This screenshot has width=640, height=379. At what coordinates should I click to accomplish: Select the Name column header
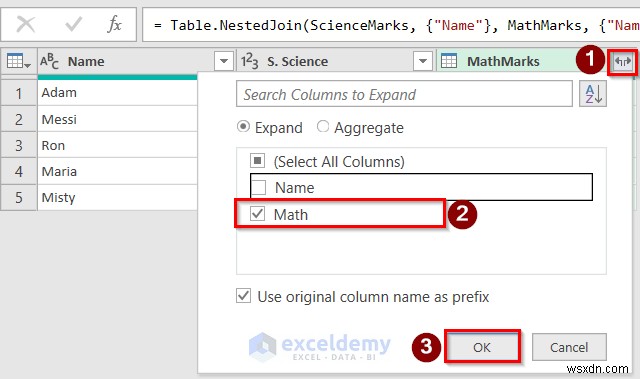point(86,62)
